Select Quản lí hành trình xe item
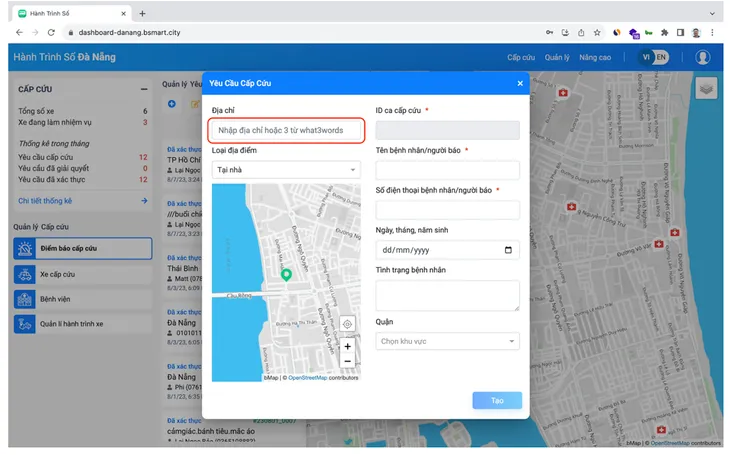Image resolution: width=730 pixels, height=455 pixels. coord(83,324)
